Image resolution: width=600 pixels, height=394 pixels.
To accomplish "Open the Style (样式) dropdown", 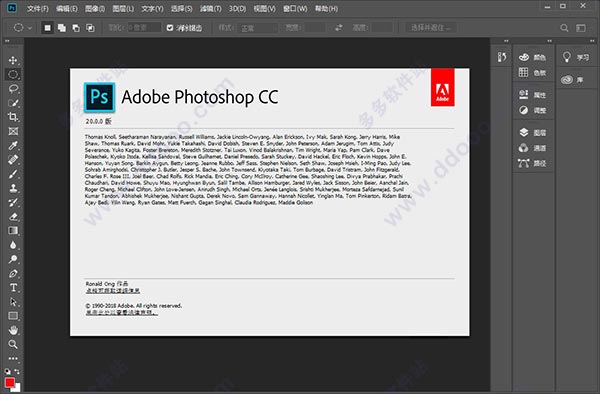I will pyautogui.click(x=259, y=28).
